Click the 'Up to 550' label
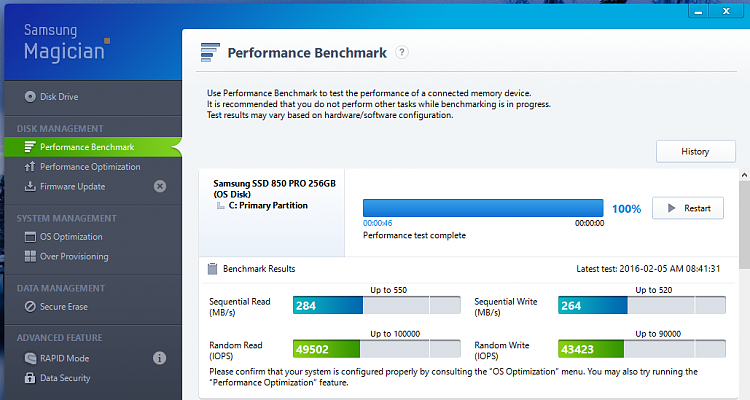Image resolution: width=750 pixels, height=400 pixels. 388,290
